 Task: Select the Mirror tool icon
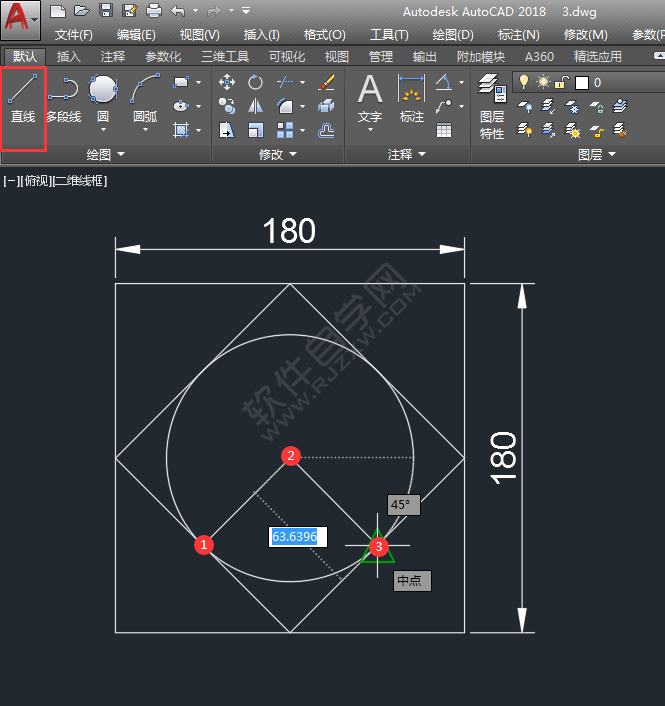(256, 106)
